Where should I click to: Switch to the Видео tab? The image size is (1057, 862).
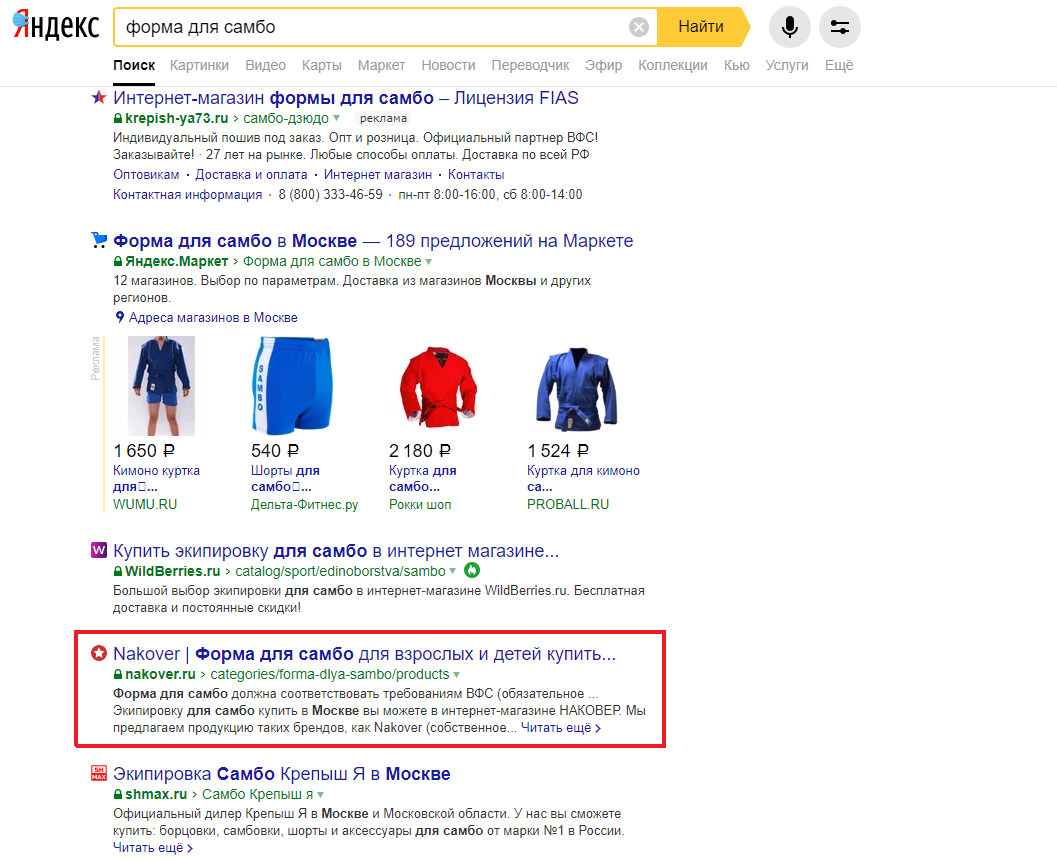point(266,65)
